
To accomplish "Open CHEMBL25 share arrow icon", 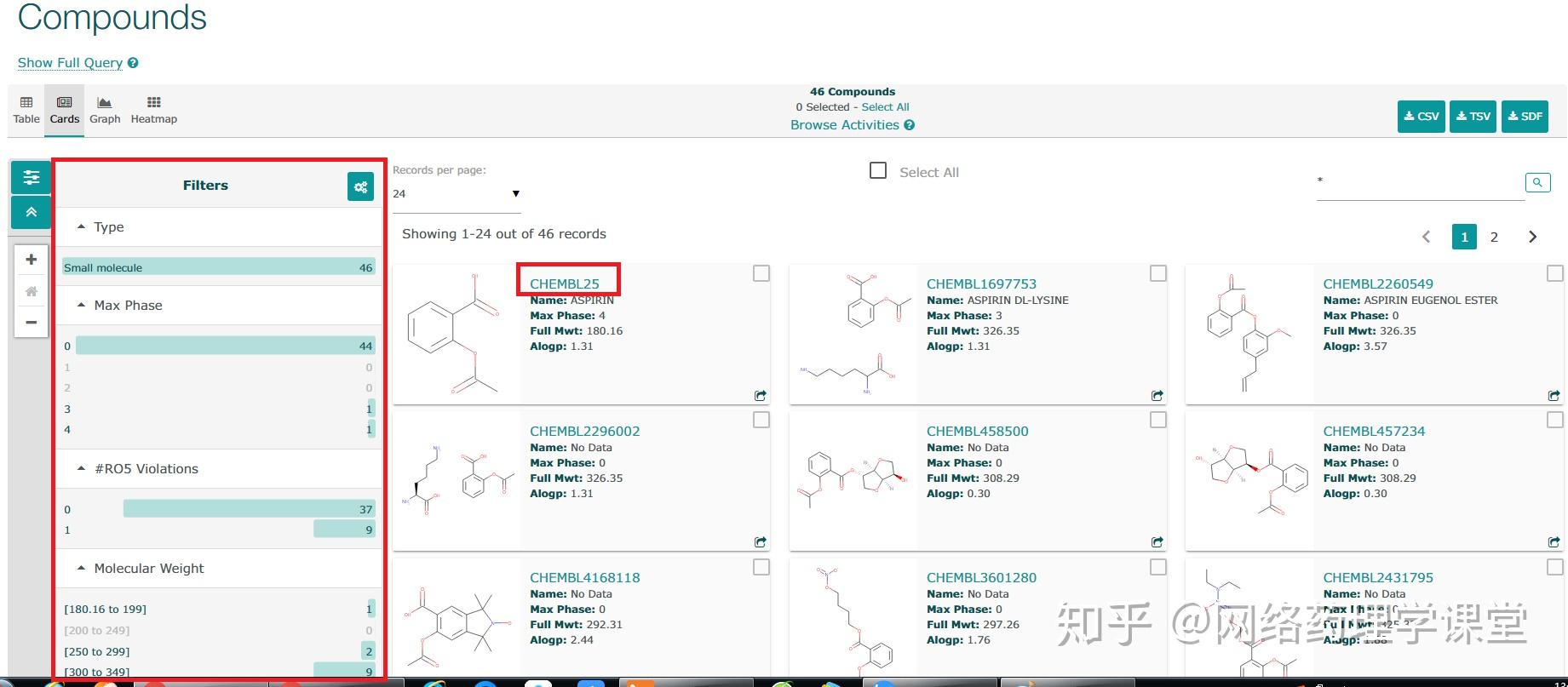I will point(760,395).
